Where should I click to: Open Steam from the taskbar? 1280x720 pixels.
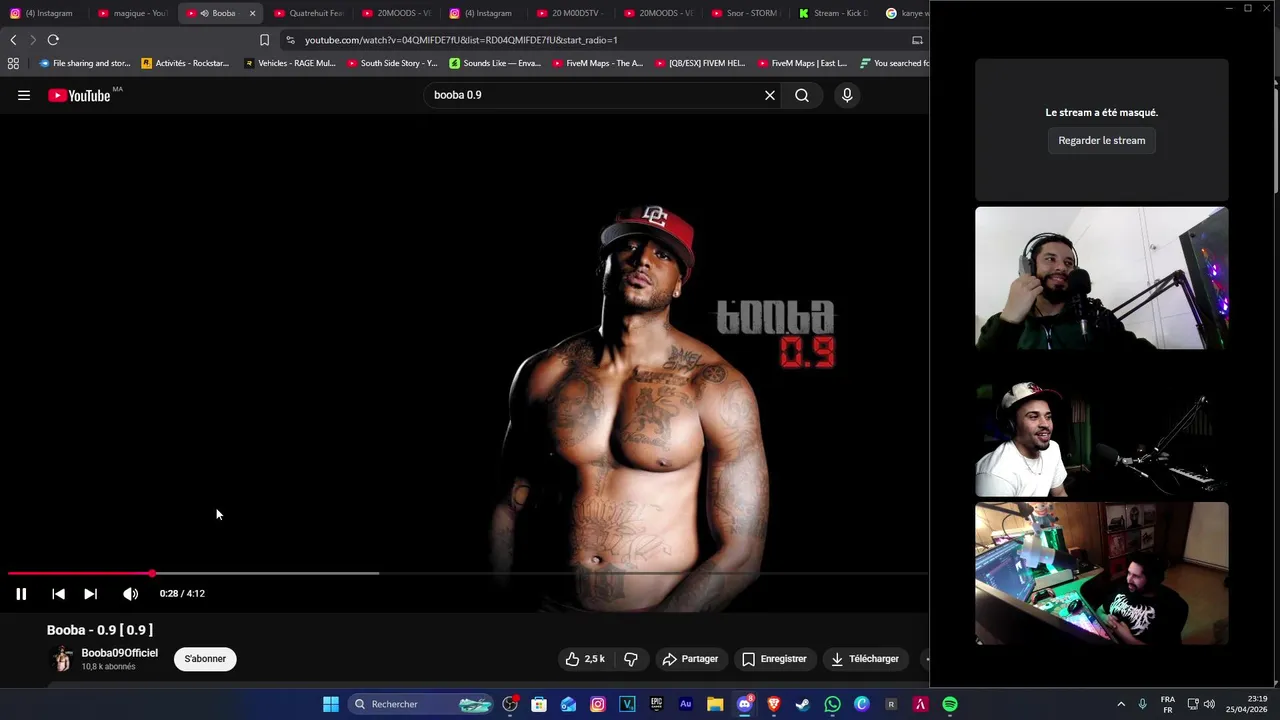coord(802,704)
